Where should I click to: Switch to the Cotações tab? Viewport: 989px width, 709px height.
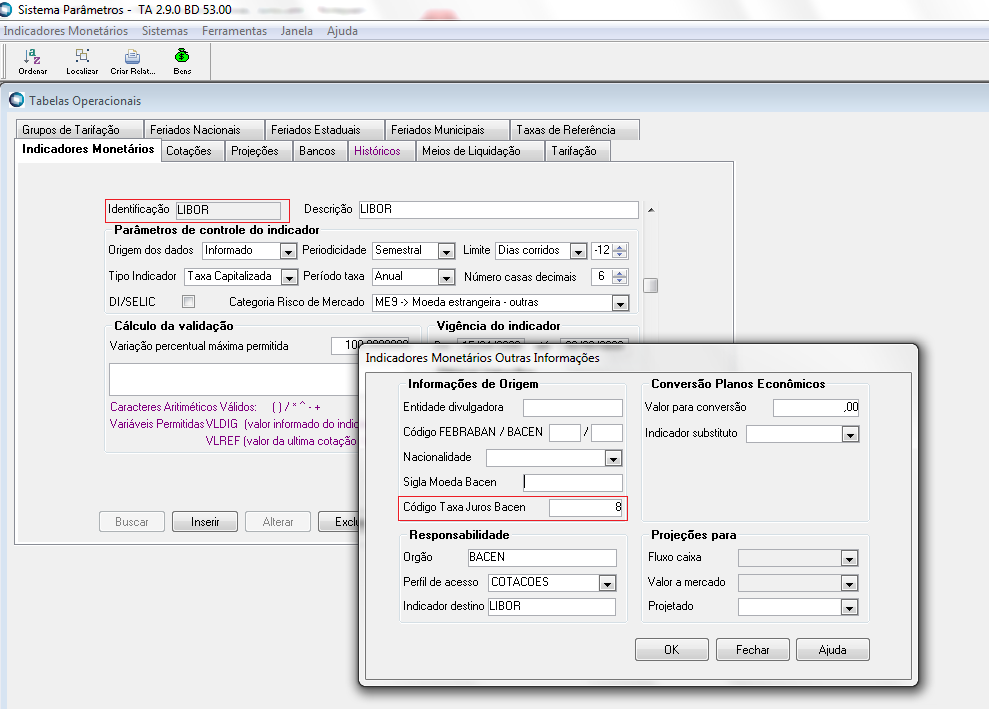[x=192, y=151]
